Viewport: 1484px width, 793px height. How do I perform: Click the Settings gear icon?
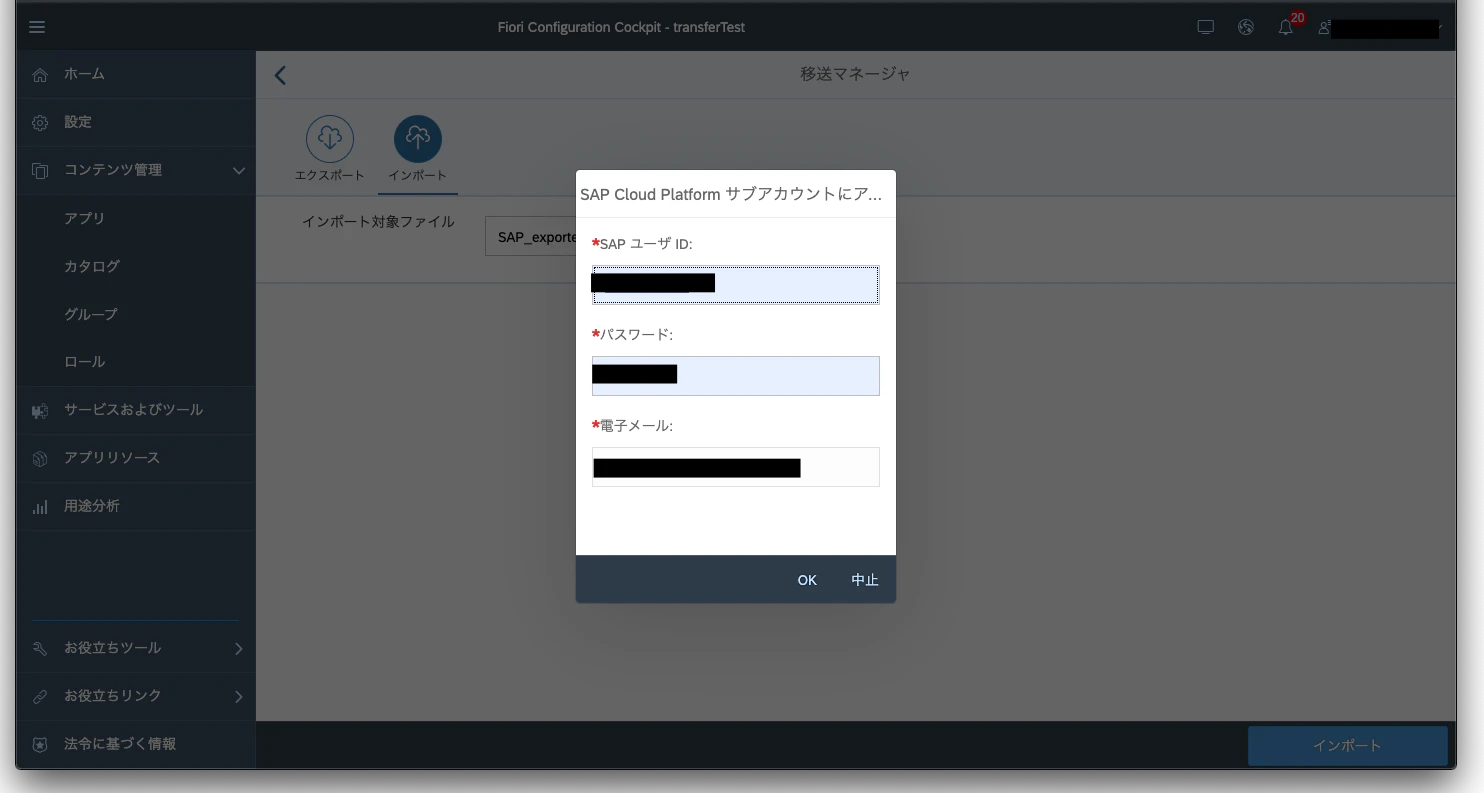click(x=40, y=123)
